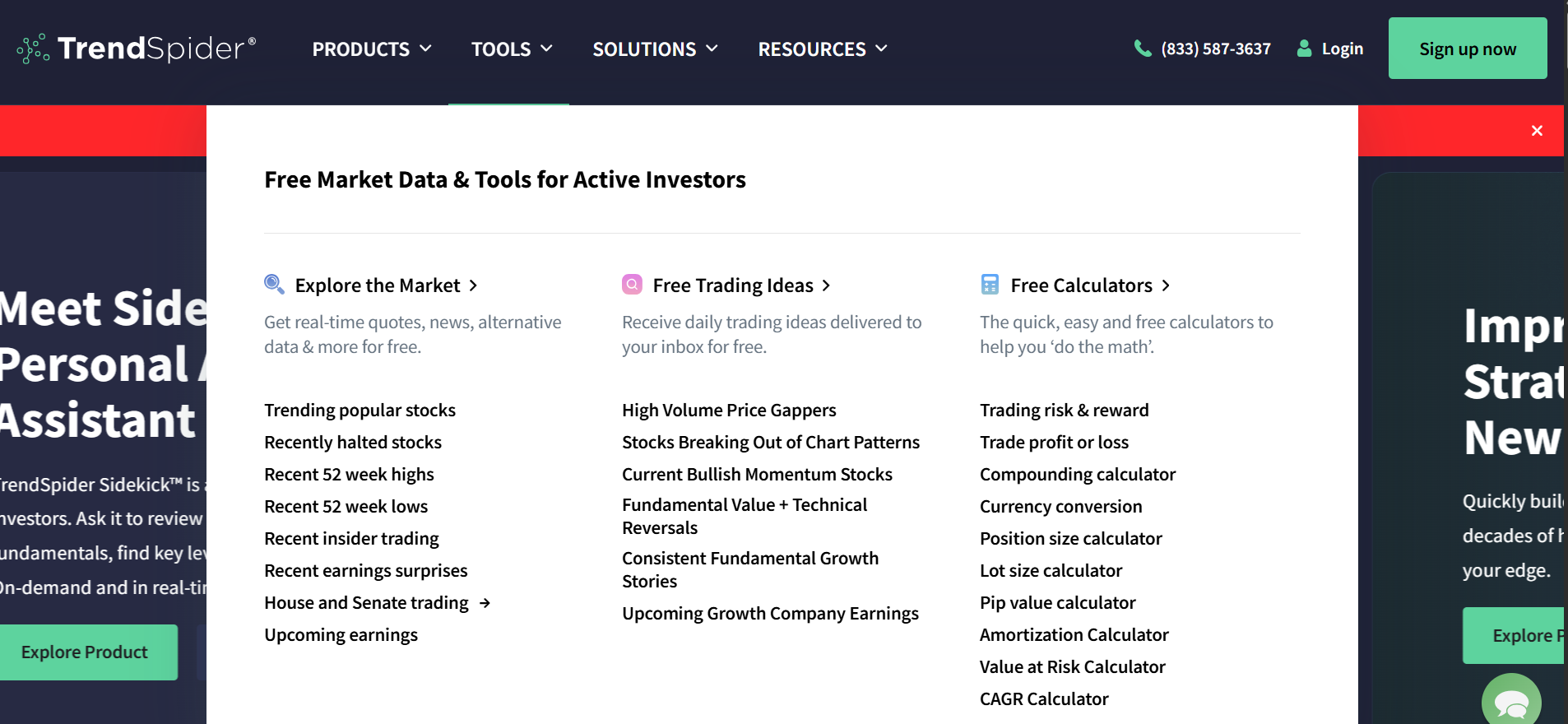This screenshot has height=724, width=1568.
Task: Dismiss the red banner with X
Action: [x=1537, y=131]
